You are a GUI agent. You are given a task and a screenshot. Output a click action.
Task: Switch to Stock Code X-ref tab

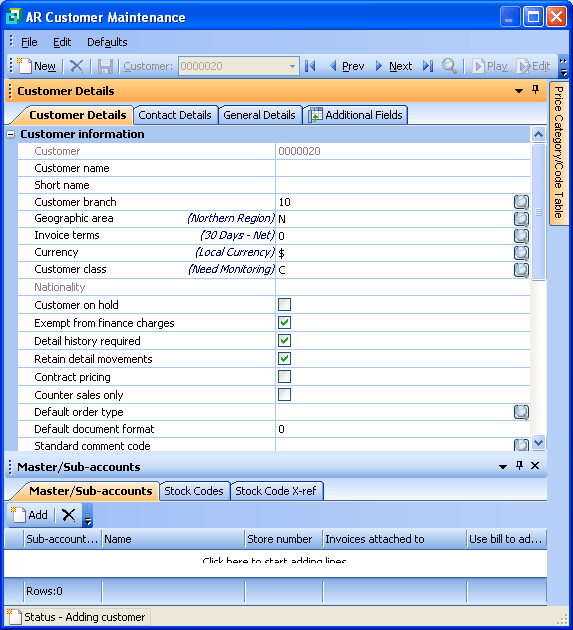(276, 491)
